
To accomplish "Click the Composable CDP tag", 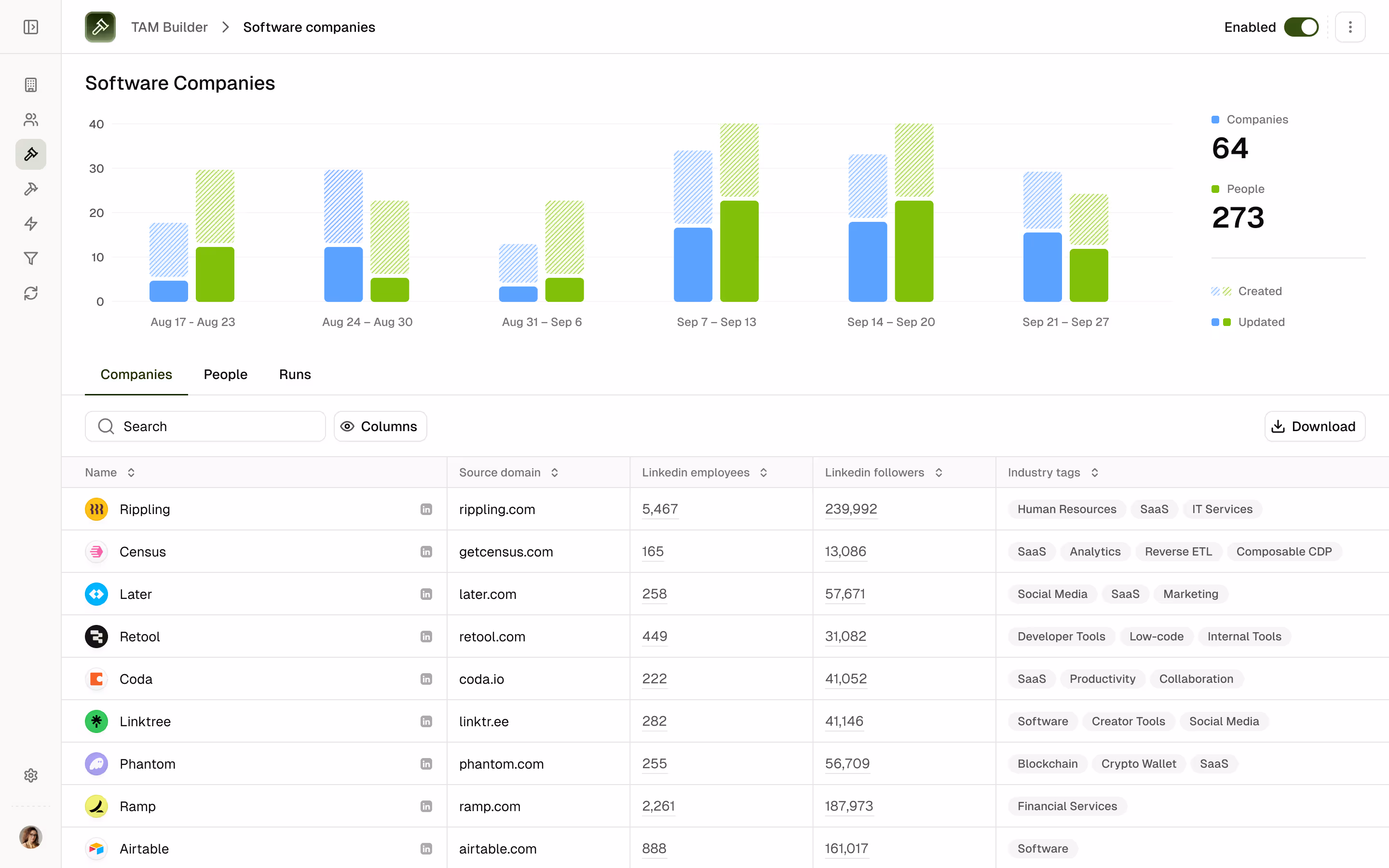I will pos(1284,552).
